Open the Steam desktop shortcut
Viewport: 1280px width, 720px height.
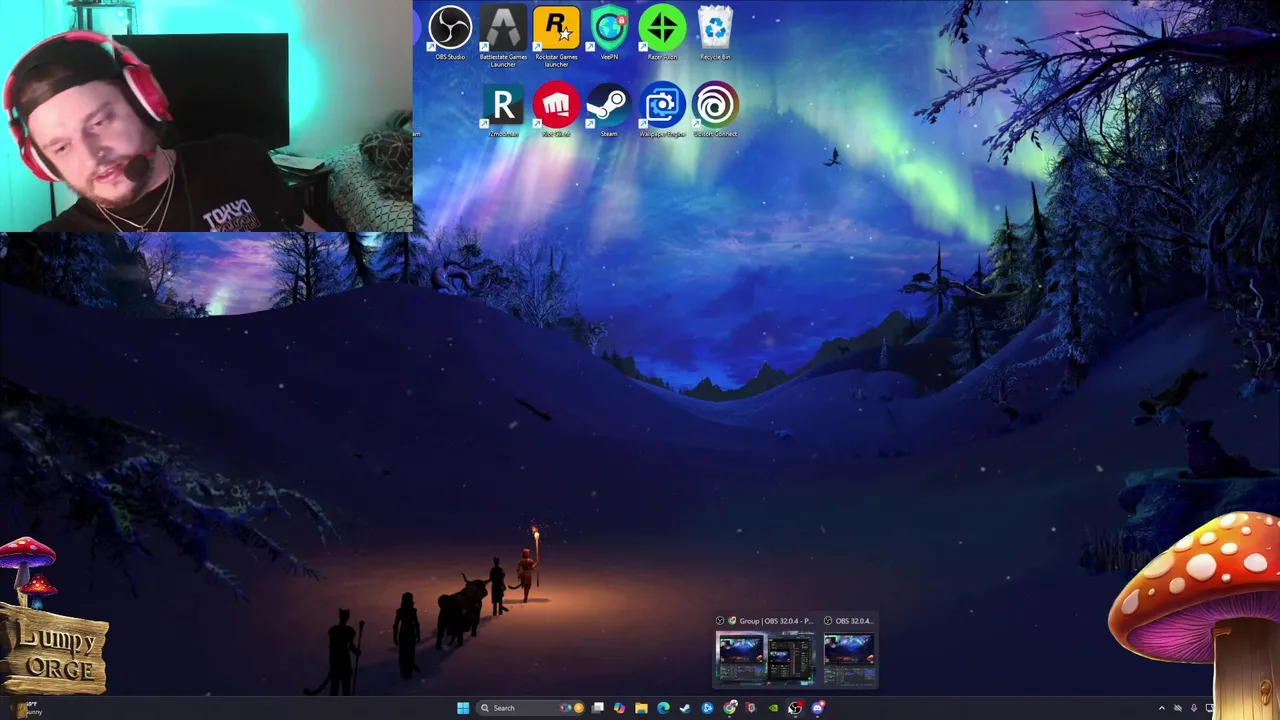[x=609, y=111]
